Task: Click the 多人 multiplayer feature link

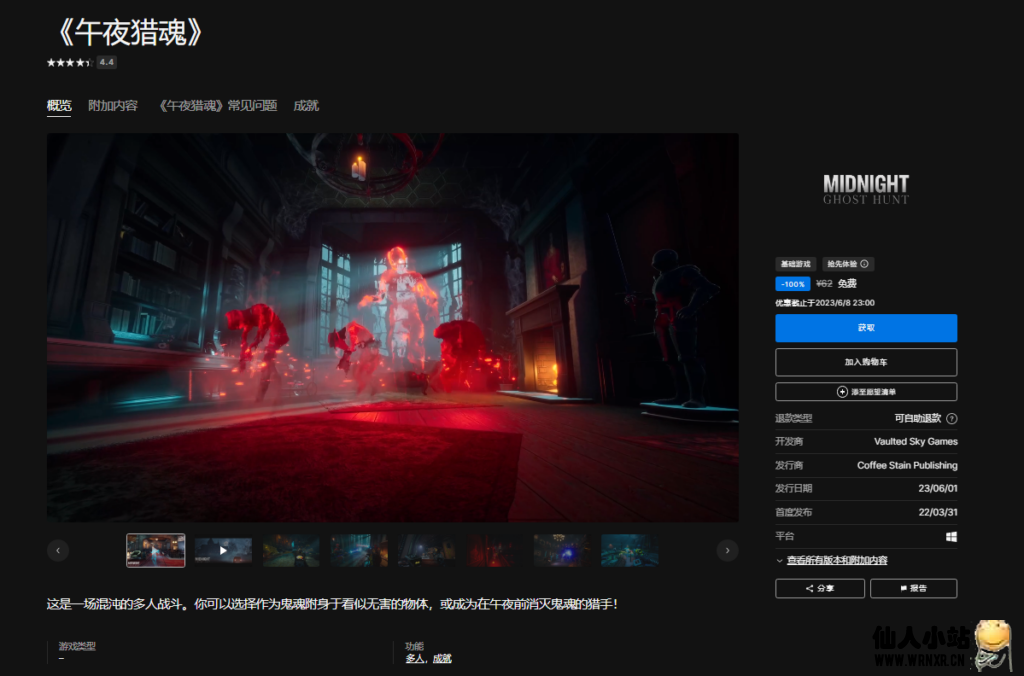Action: 414,658
